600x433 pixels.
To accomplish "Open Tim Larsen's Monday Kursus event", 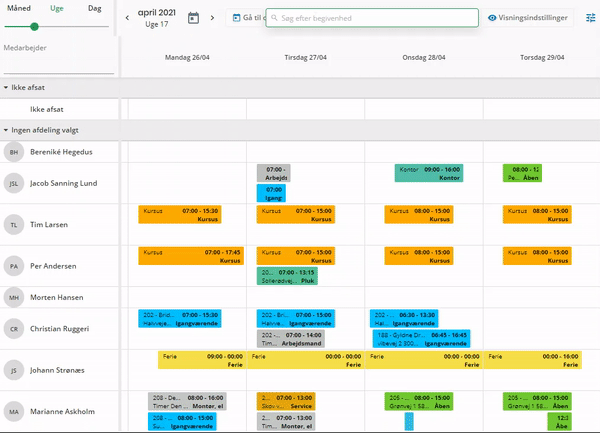I will pyautogui.click(x=179, y=215).
